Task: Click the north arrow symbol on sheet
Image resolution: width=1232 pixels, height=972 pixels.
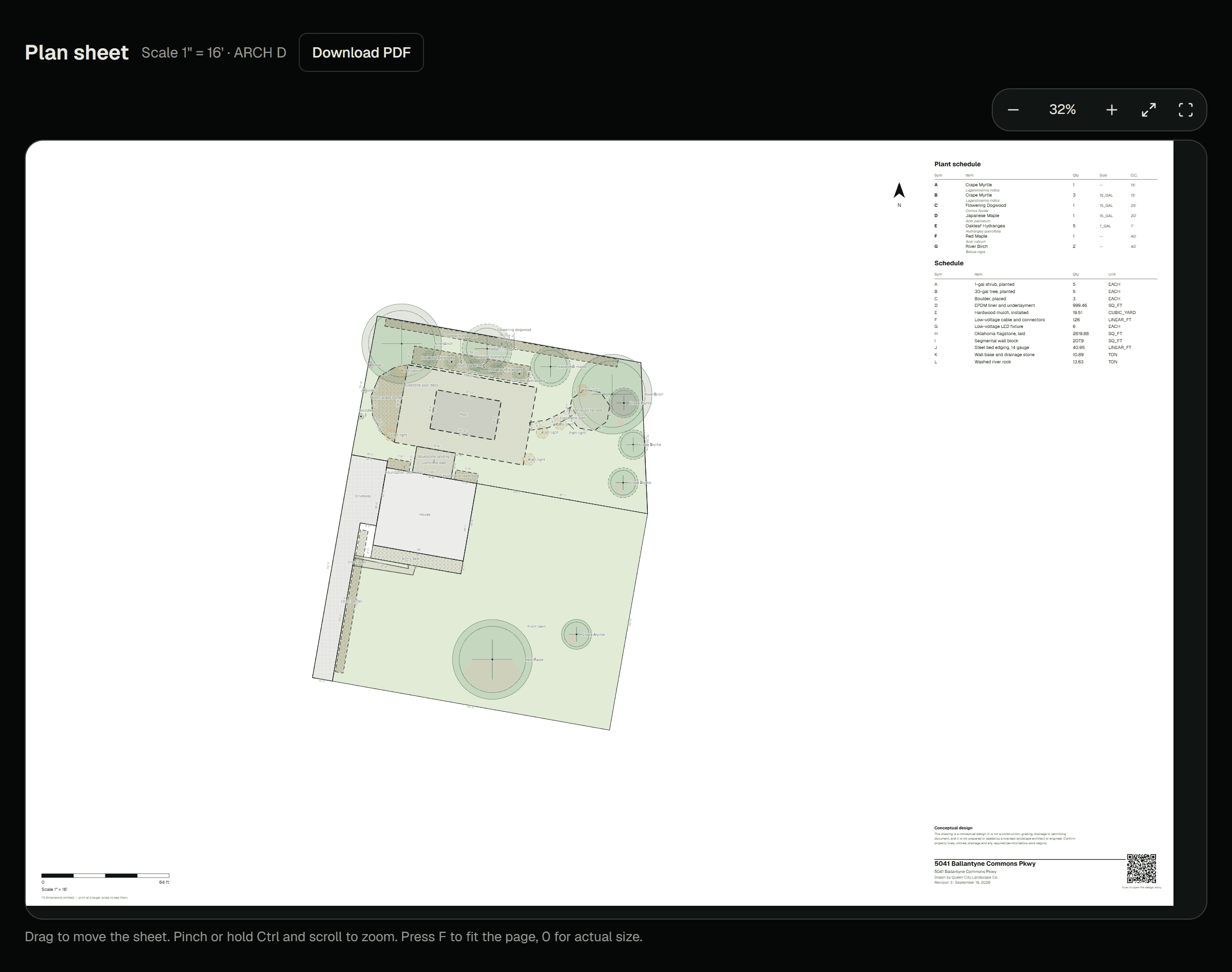Action: (899, 190)
